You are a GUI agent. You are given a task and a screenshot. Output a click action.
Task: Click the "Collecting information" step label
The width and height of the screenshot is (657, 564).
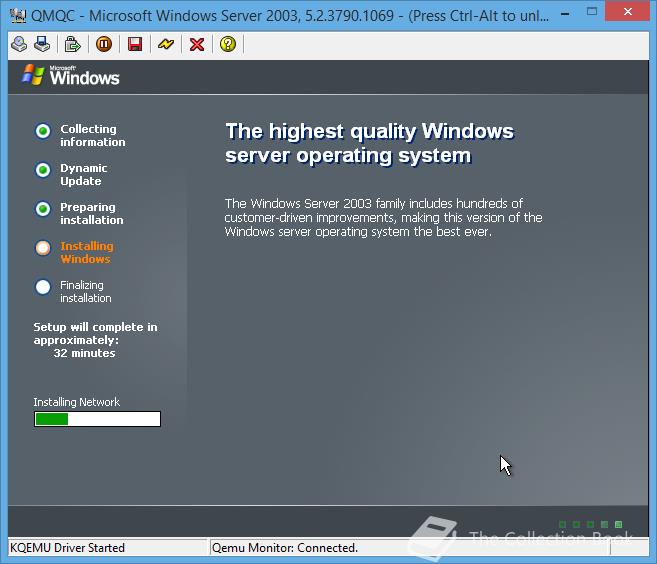(93, 135)
